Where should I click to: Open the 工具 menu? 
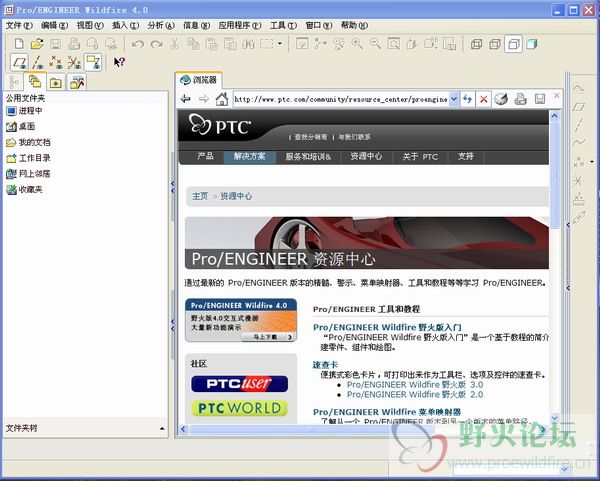click(x=283, y=25)
